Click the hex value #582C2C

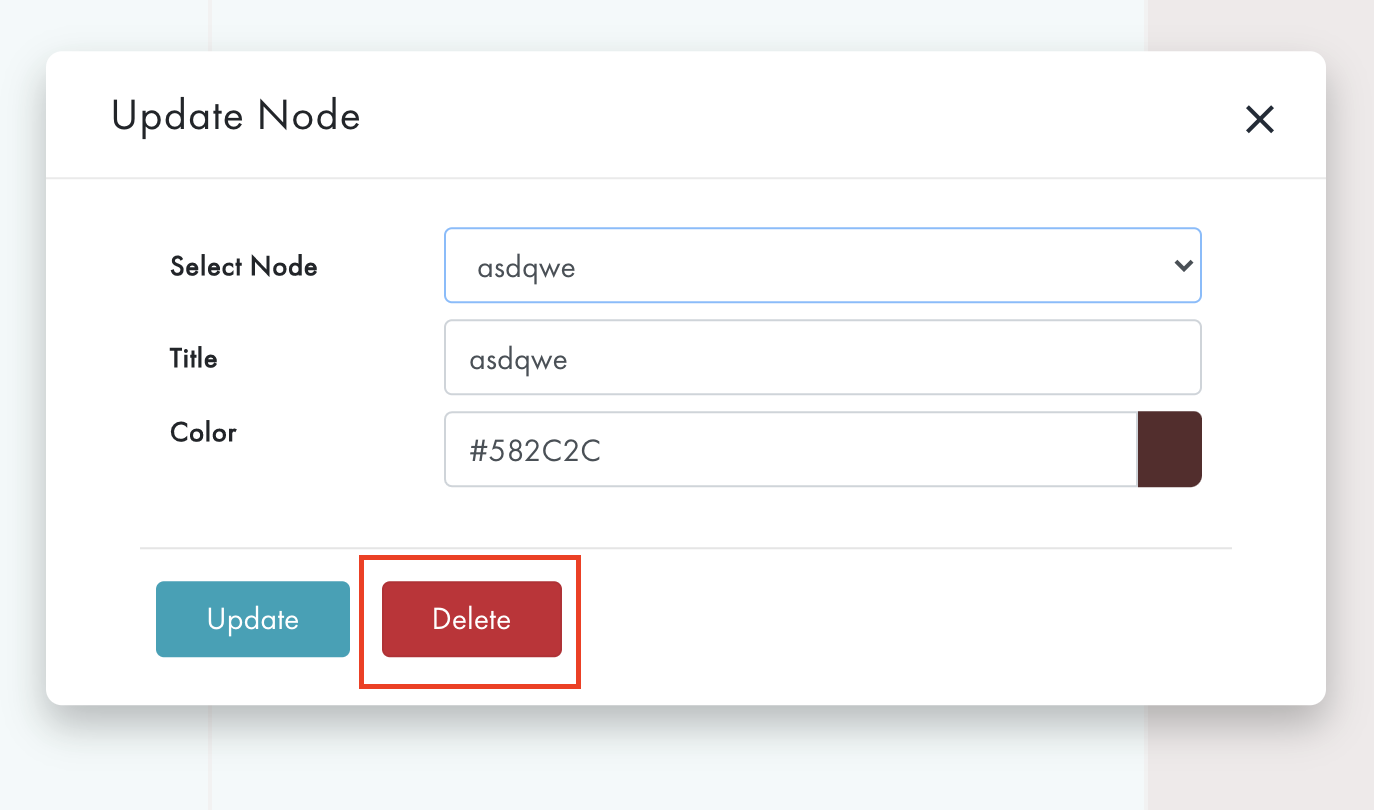536,450
